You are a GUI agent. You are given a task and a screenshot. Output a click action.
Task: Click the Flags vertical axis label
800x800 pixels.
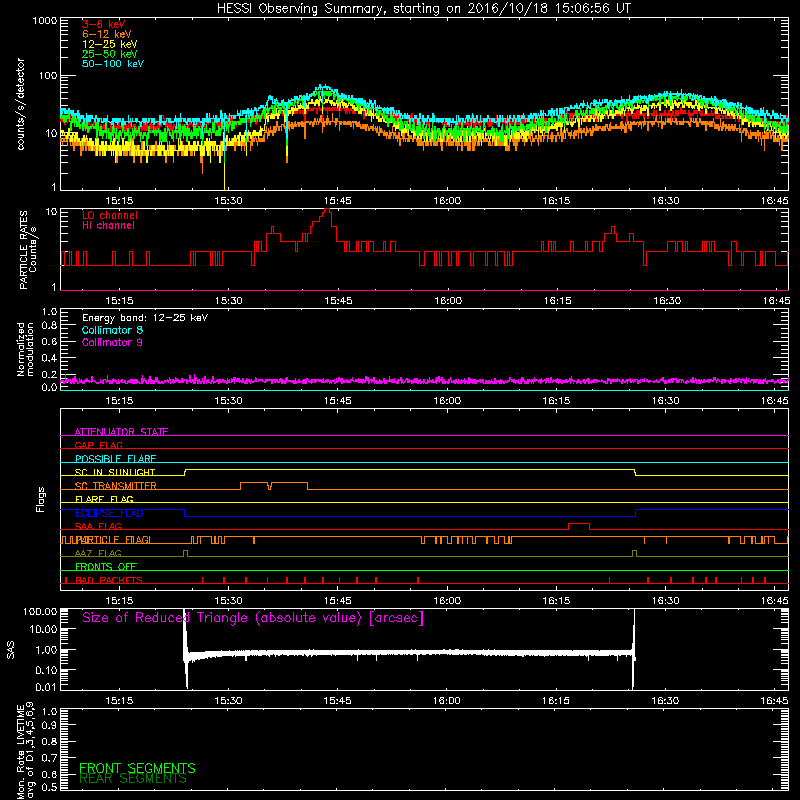(x=41, y=499)
